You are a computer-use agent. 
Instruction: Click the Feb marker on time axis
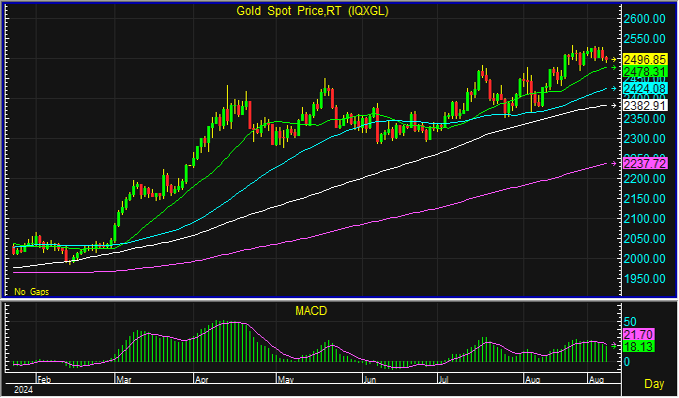tap(44, 380)
